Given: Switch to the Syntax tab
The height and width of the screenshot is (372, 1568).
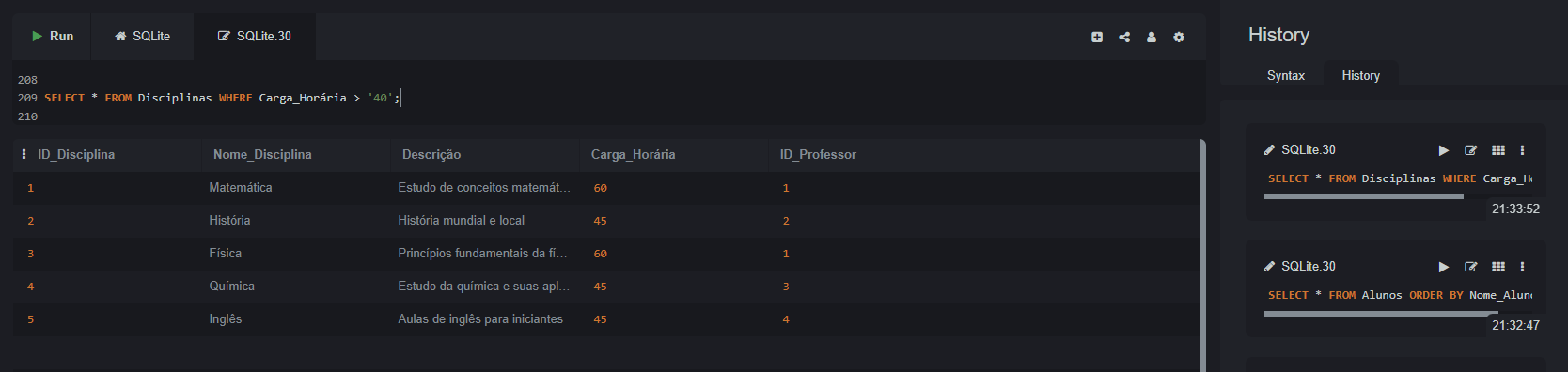Looking at the screenshot, I should (1285, 75).
